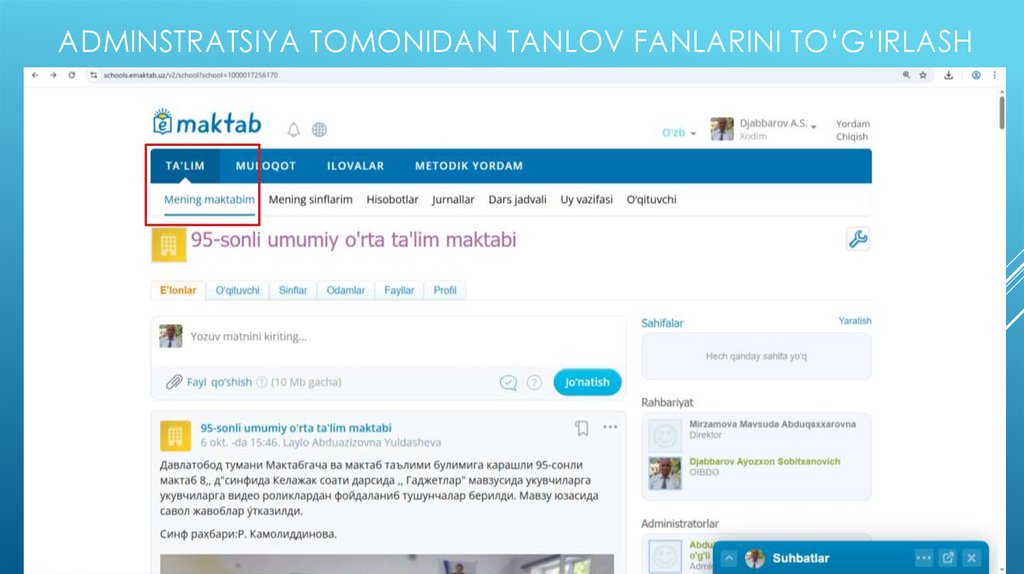Open Djabbarov A.S. user dropdown

(x=778, y=123)
